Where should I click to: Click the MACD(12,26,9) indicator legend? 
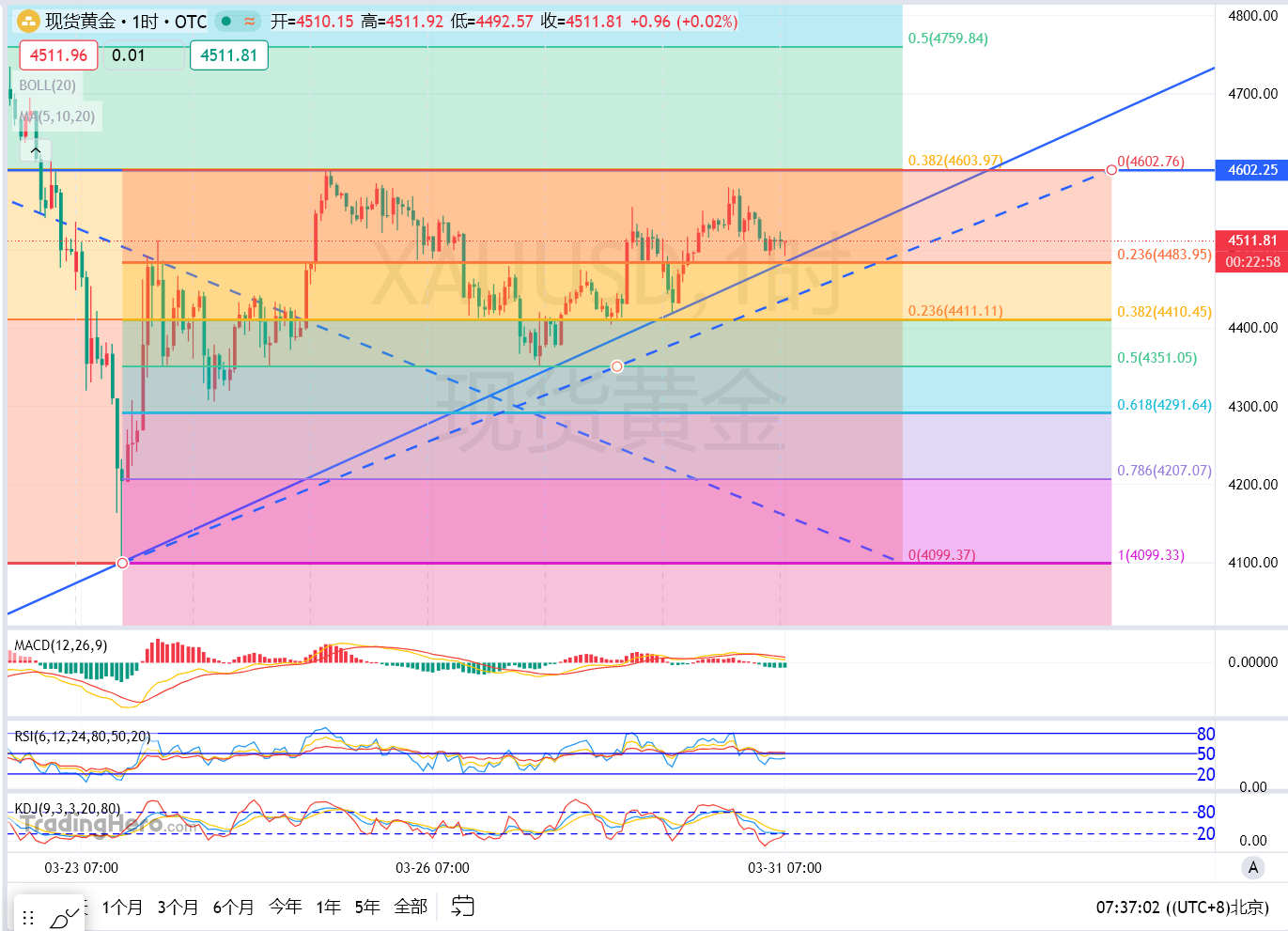60,645
